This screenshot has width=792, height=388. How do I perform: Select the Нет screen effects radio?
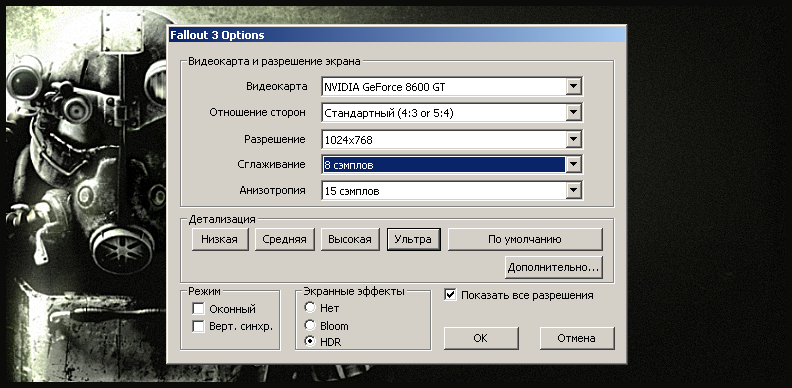tap(310, 307)
